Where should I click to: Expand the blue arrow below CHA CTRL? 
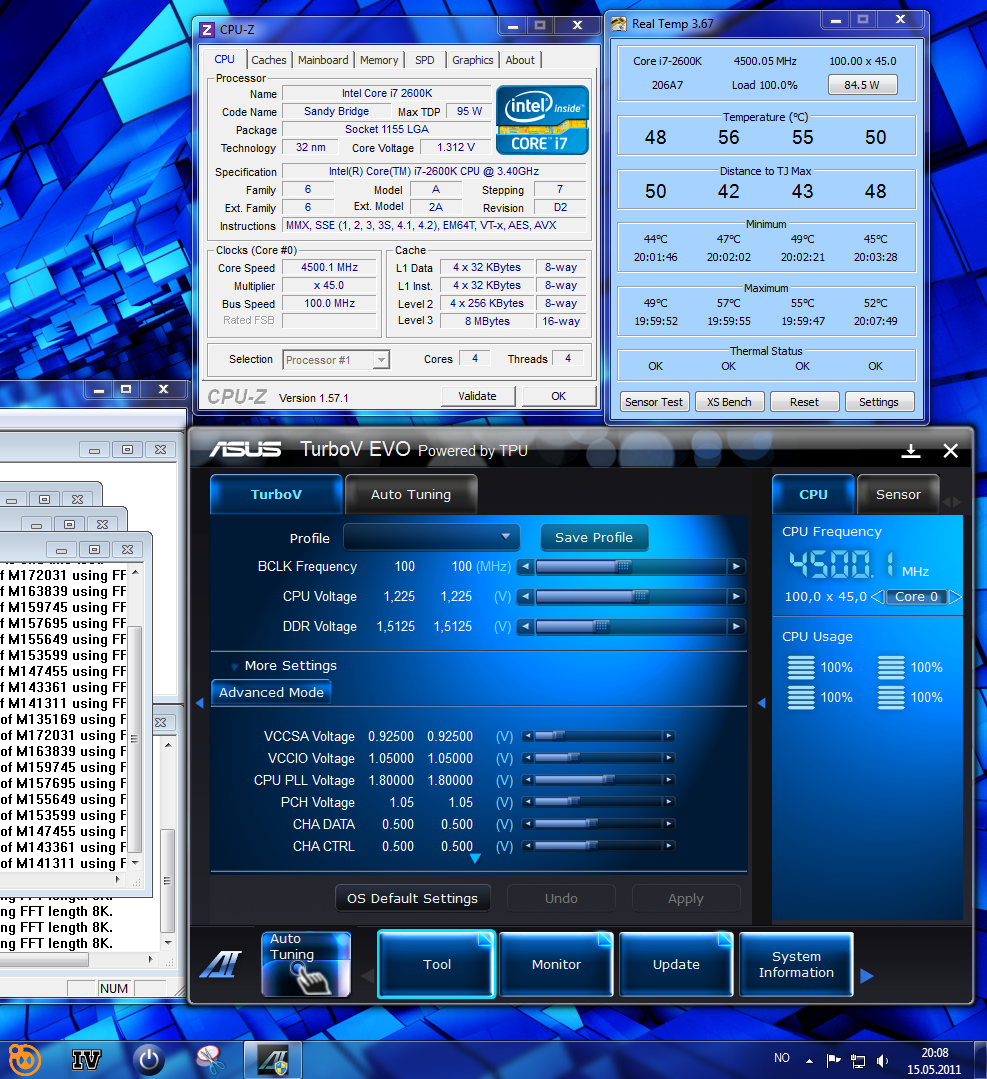475,858
